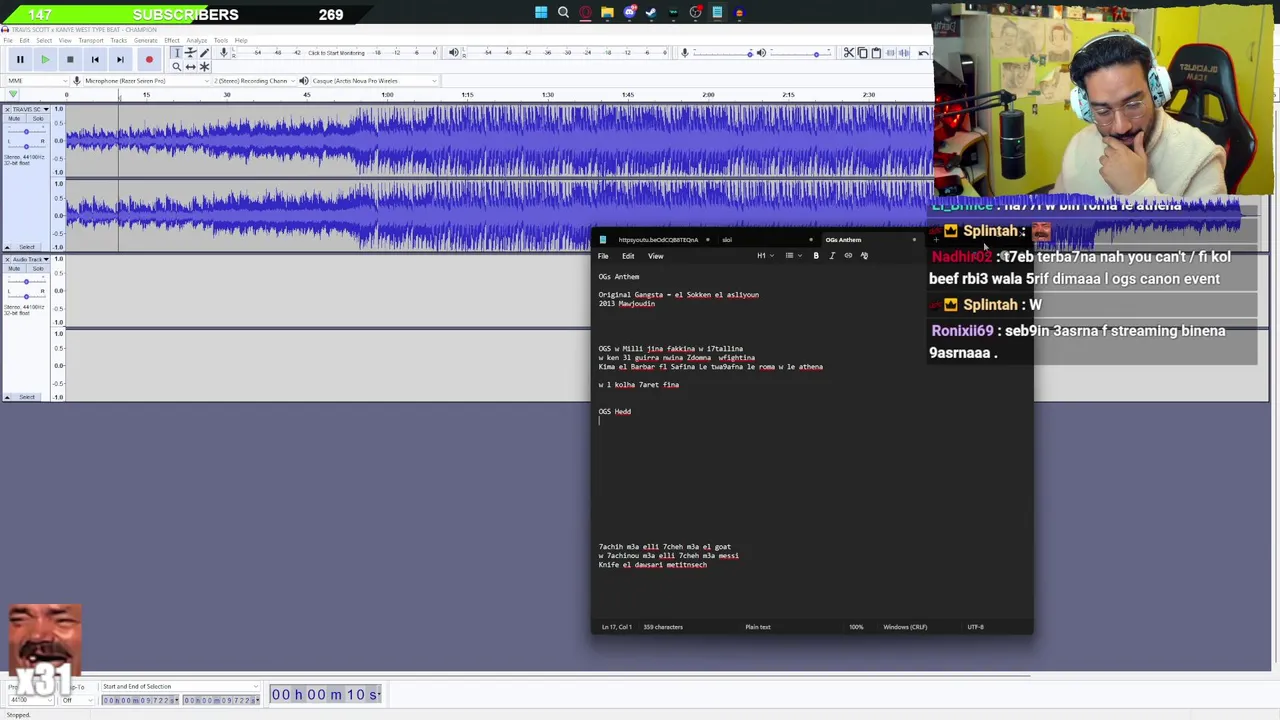Click the playback meter speaker icon

pos(453,53)
